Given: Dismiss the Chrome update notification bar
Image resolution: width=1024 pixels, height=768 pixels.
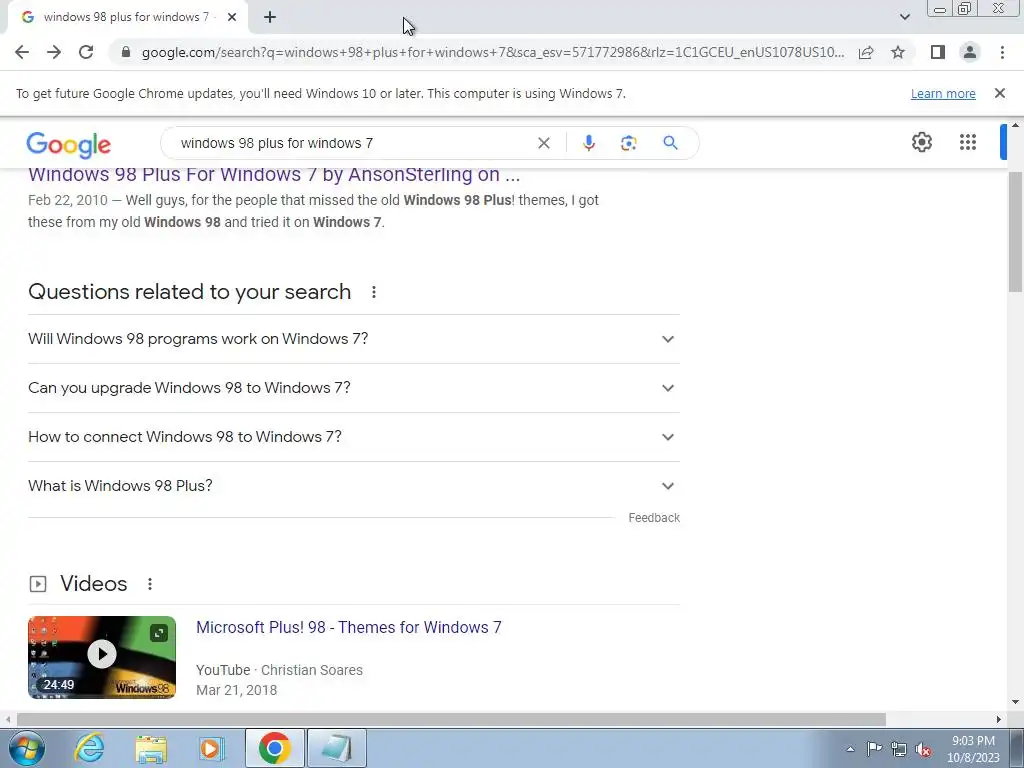Looking at the screenshot, I should click(x=1000, y=93).
